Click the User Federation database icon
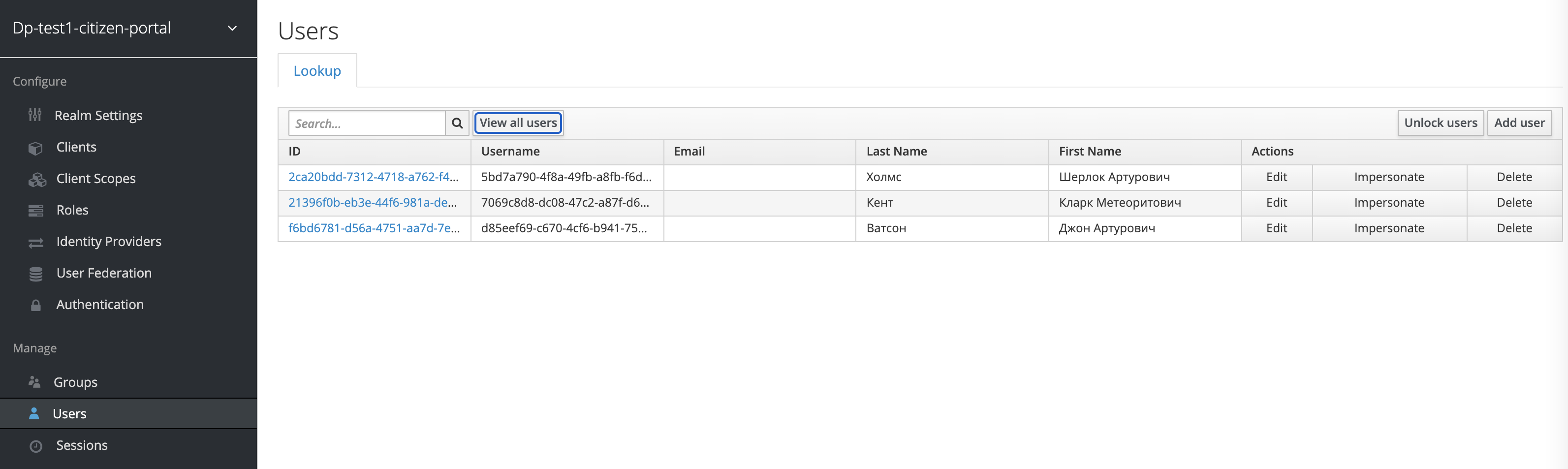The height and width of the screenshot is (469, 1568). 36,274
